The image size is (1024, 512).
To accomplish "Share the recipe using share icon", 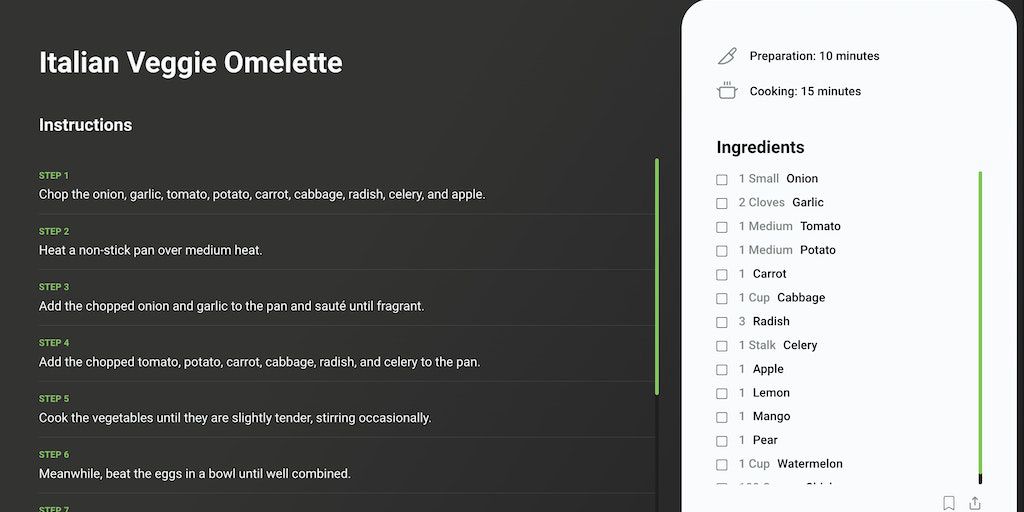I will click(975, 502).
